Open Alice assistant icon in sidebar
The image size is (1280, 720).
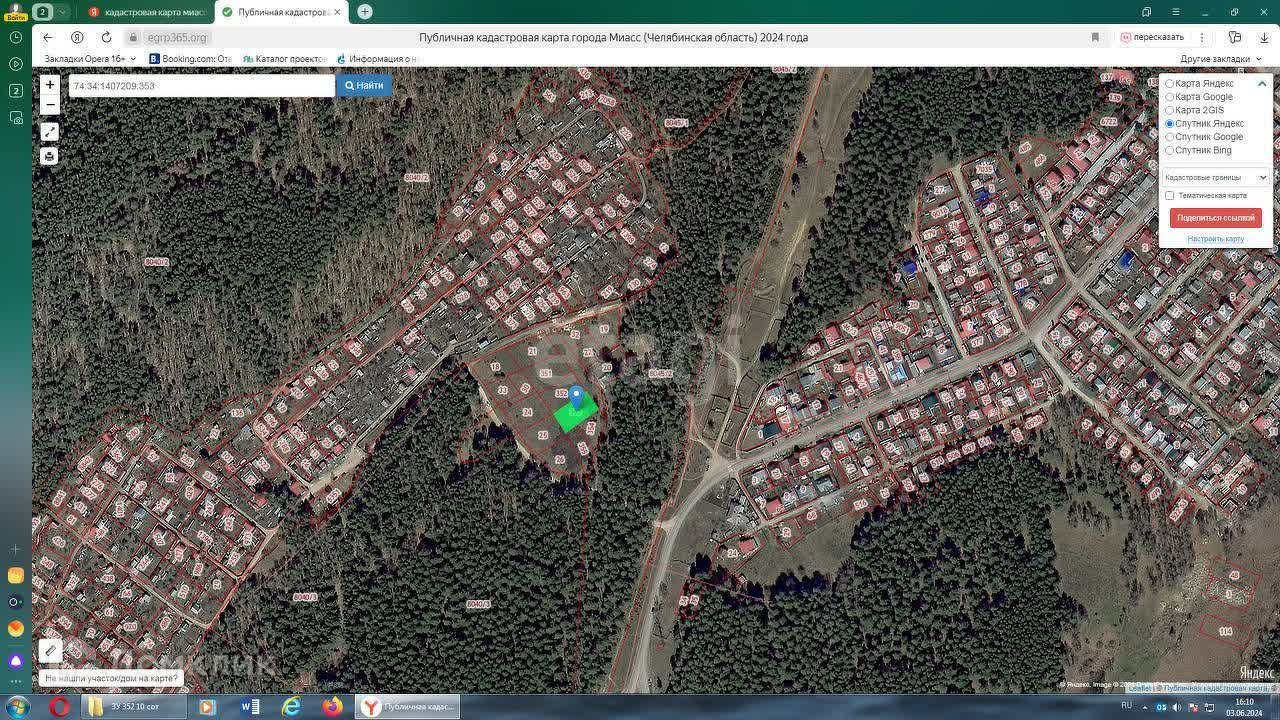pyautogui.click(x=15, y=661)
